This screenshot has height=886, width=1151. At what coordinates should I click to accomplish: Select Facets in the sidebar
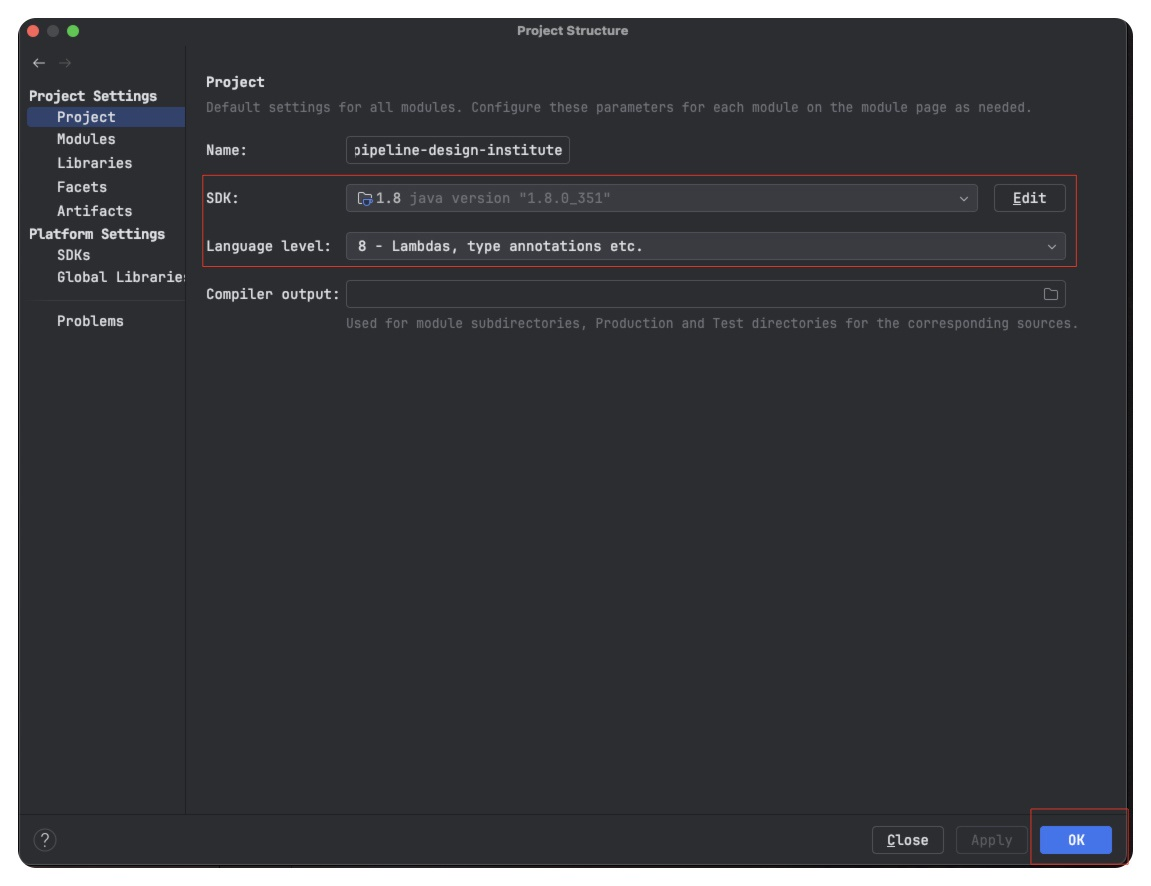pyautogui.click(x=82, y=187)
